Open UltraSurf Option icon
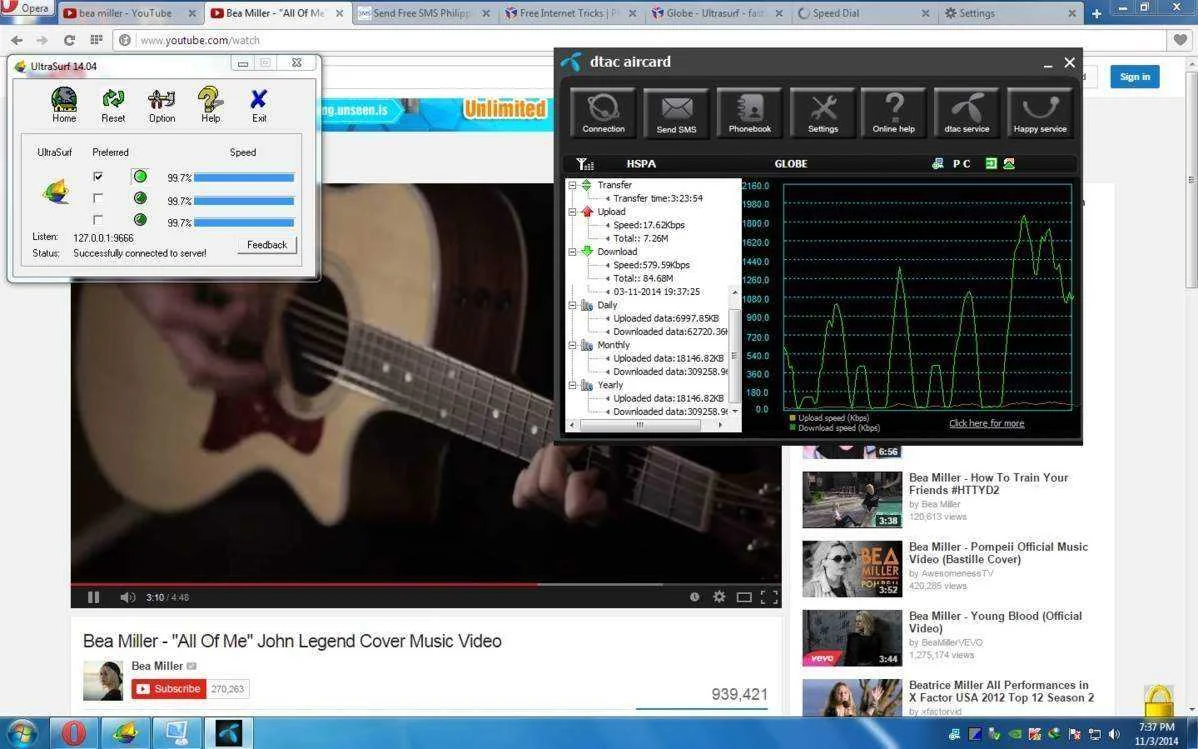The width and height of the screenshot is (1198, 749). click(162, 105)
